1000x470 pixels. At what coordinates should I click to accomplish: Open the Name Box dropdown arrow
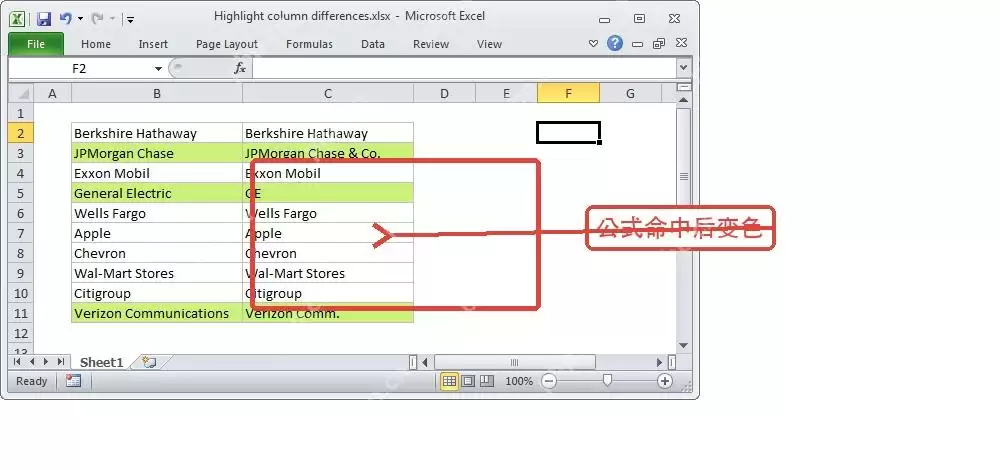158,68
